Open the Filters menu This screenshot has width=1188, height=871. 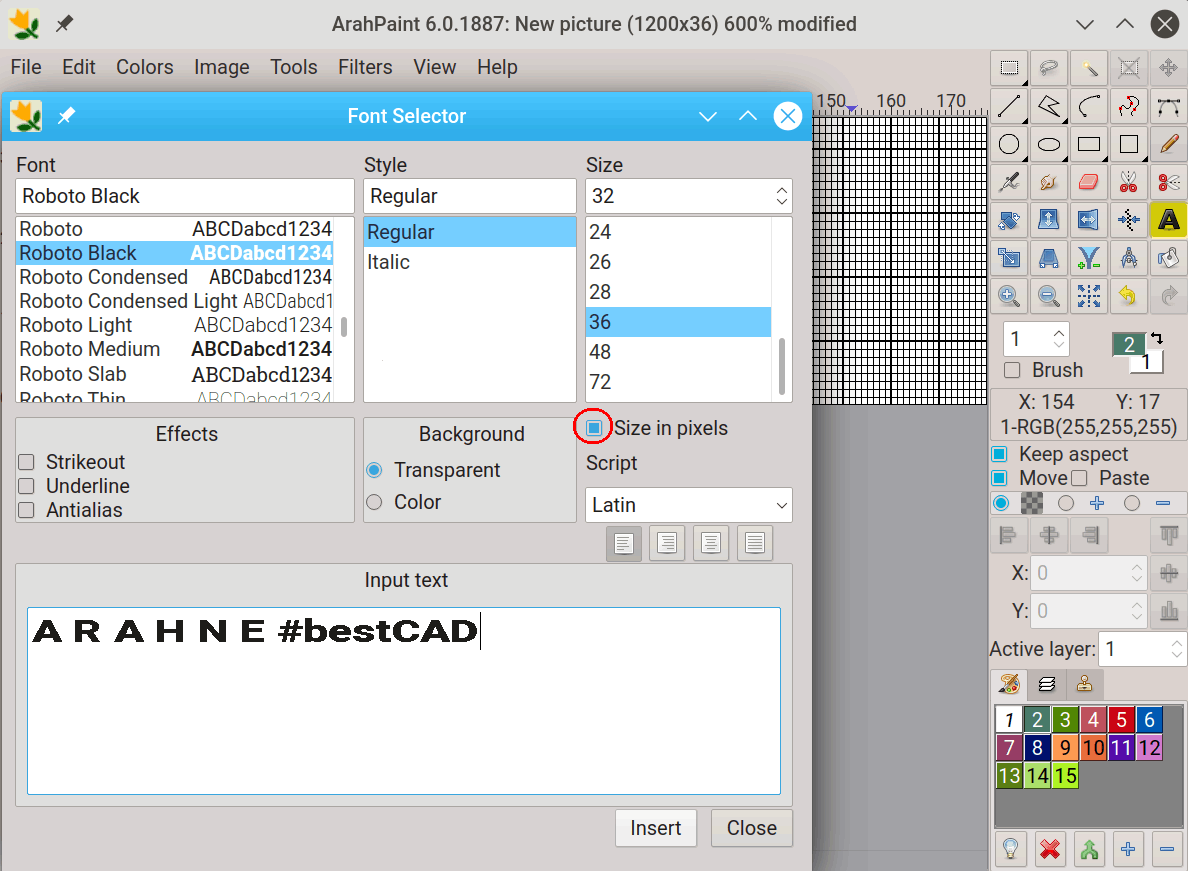365,67
